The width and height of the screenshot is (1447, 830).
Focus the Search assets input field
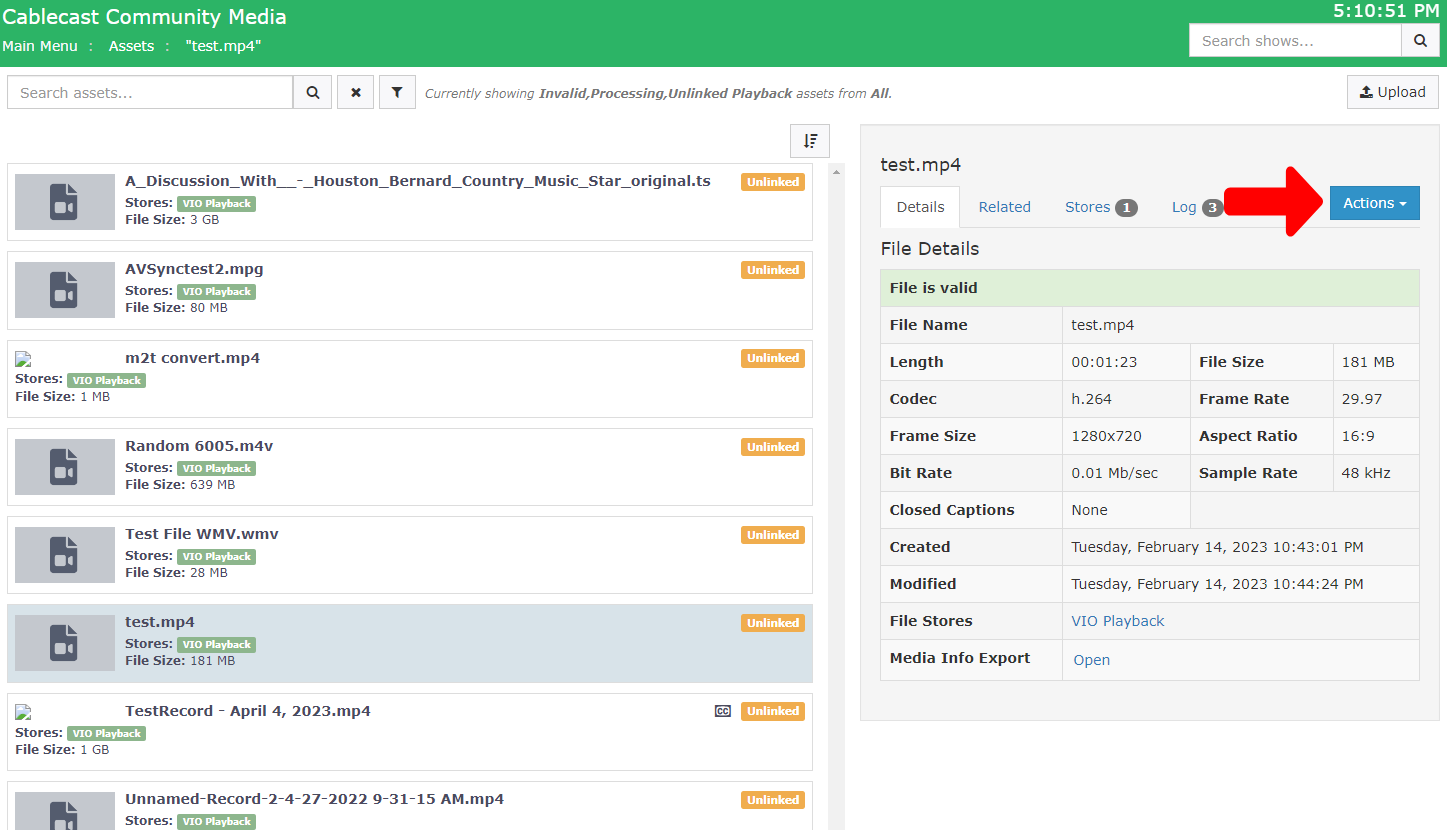[150, 92]
